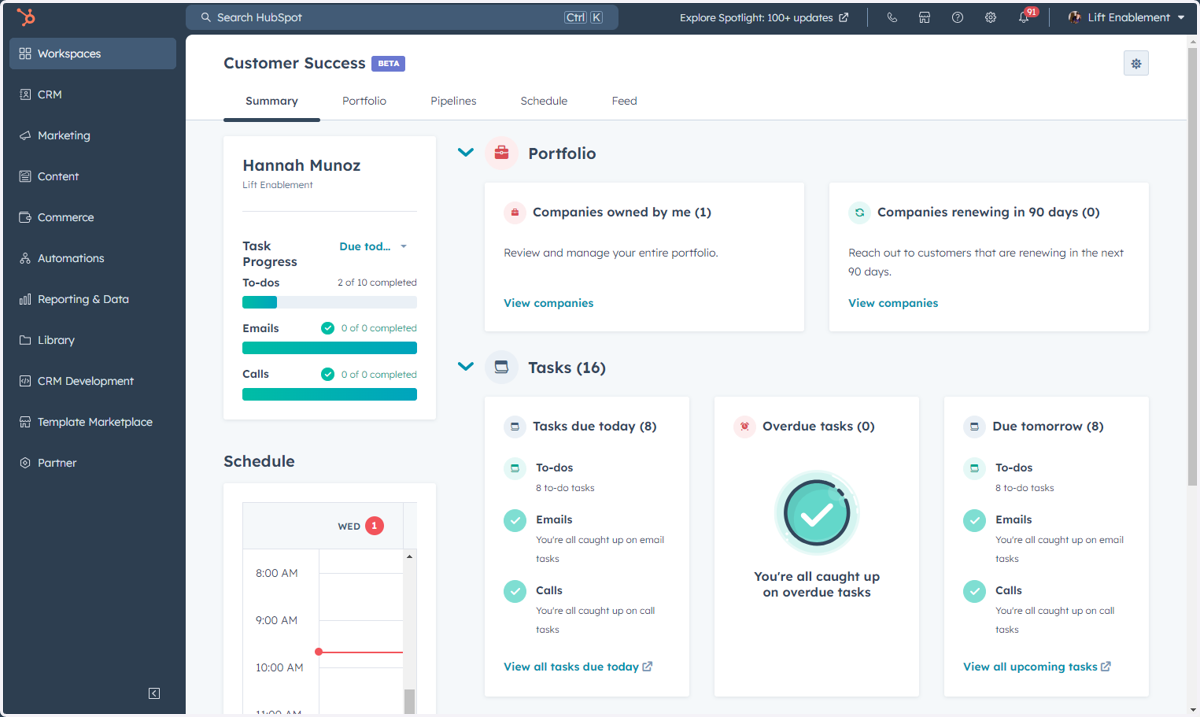1200x717 pixels.
Task: Click Calls checkmark under Tasks due today
Action: pyautogui.click(x=515, y=591)
